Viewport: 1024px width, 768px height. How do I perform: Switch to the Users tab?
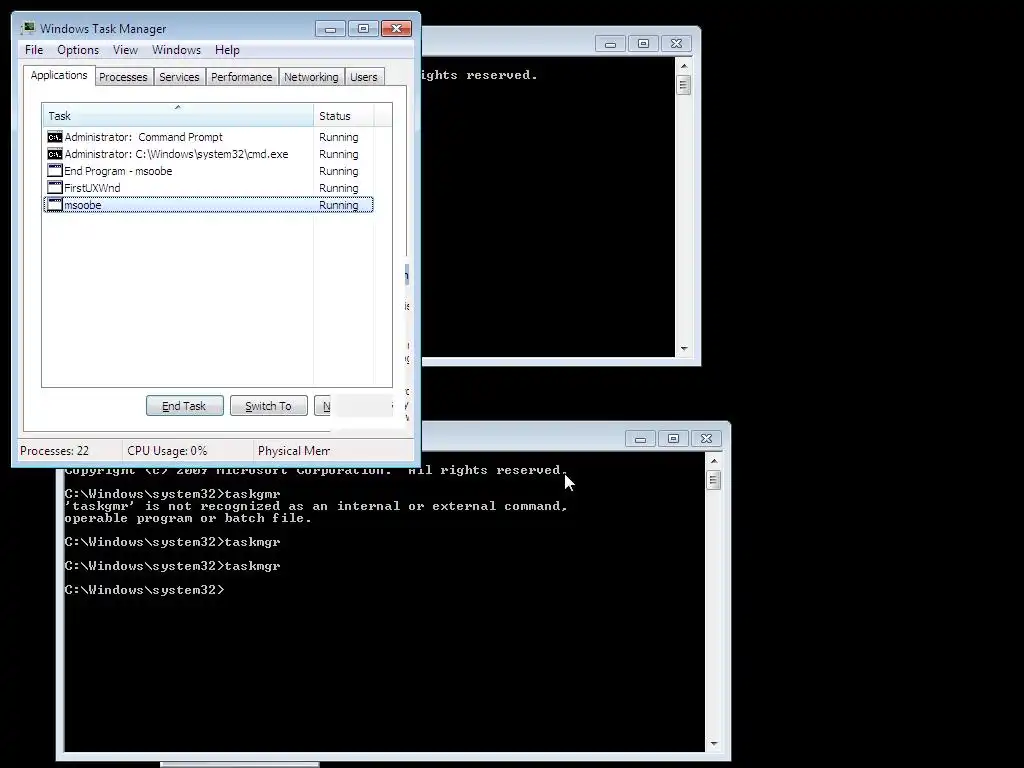364,77
